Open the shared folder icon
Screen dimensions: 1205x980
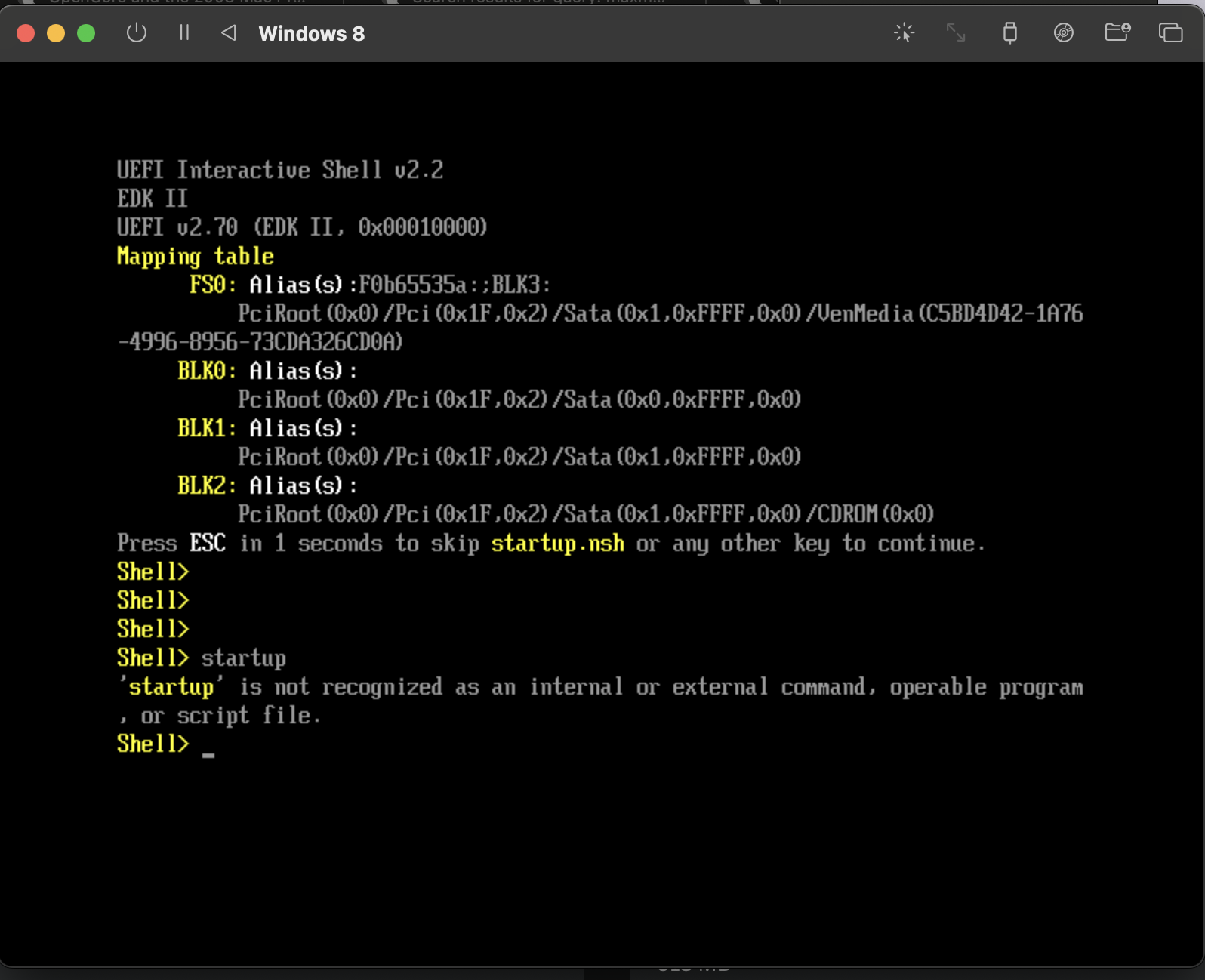pyautogui.click(x=1117, y=32)
